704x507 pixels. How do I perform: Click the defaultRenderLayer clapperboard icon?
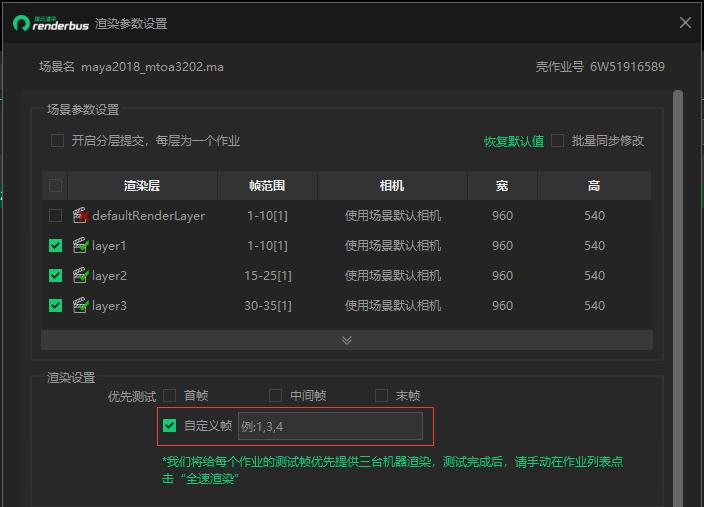80,216
